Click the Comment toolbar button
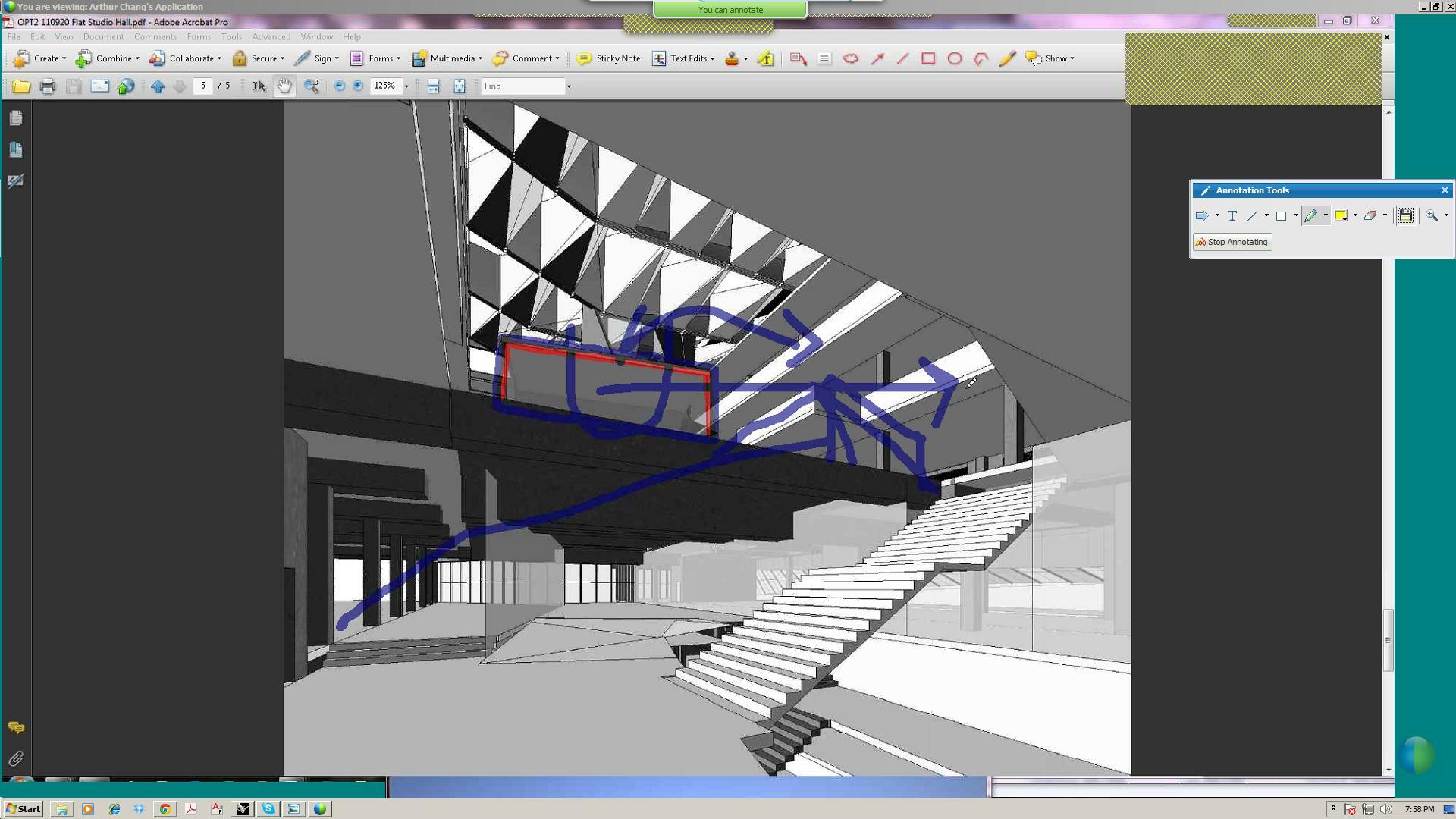This screenshot has height=819, width=1456. pyautogui.click(x=526, y=58)
